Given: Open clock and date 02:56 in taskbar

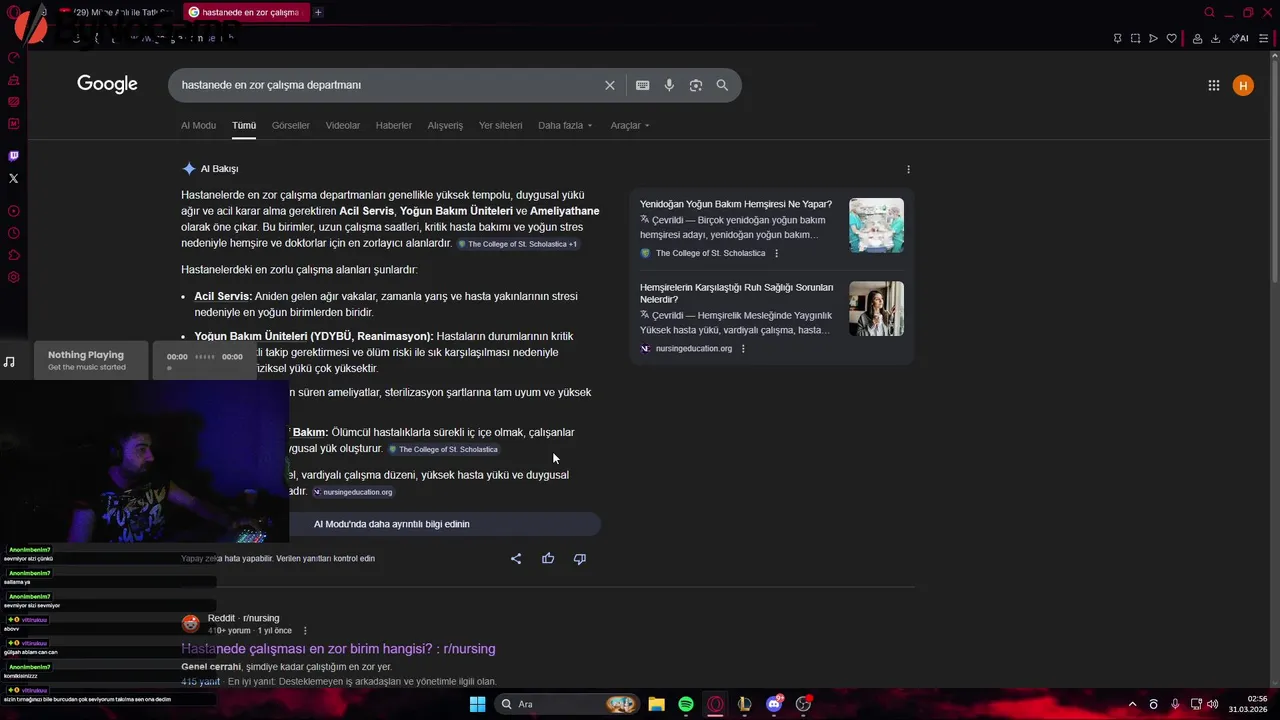Looking at the screenshot, I should (1248, 704).
